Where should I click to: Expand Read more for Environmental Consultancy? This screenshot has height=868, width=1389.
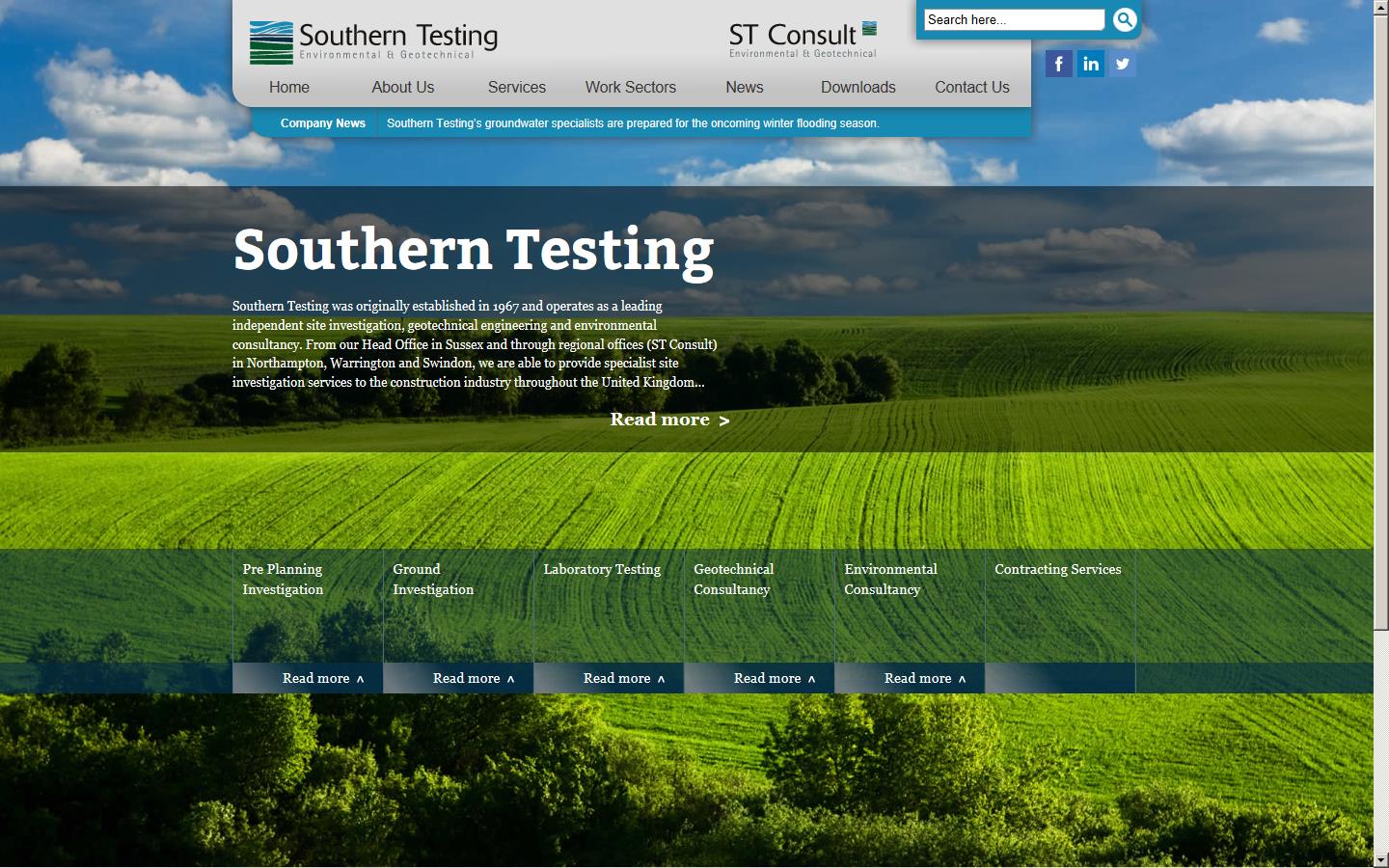[924, 678]
